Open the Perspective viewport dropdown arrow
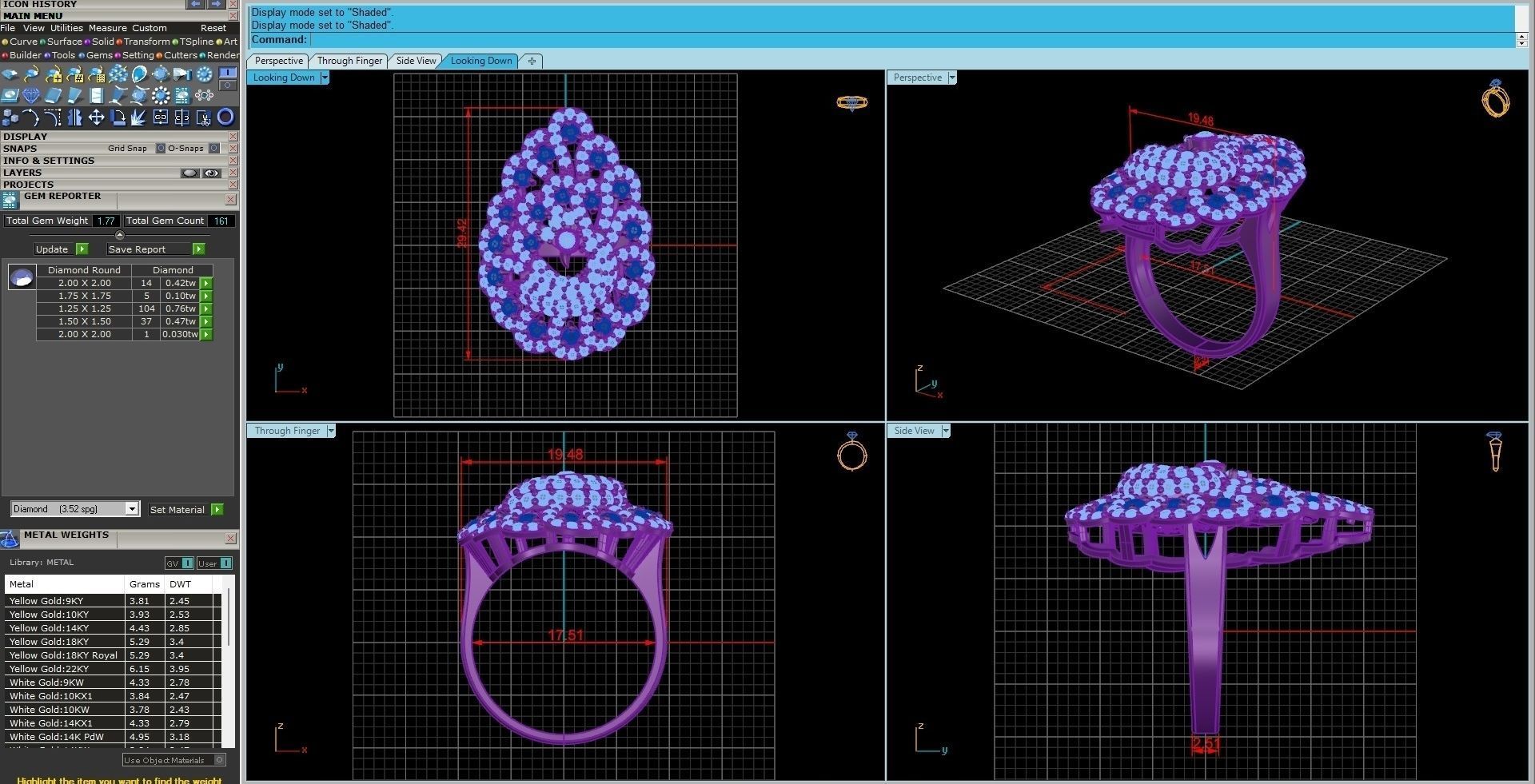1535x784 pixels. 952,78
